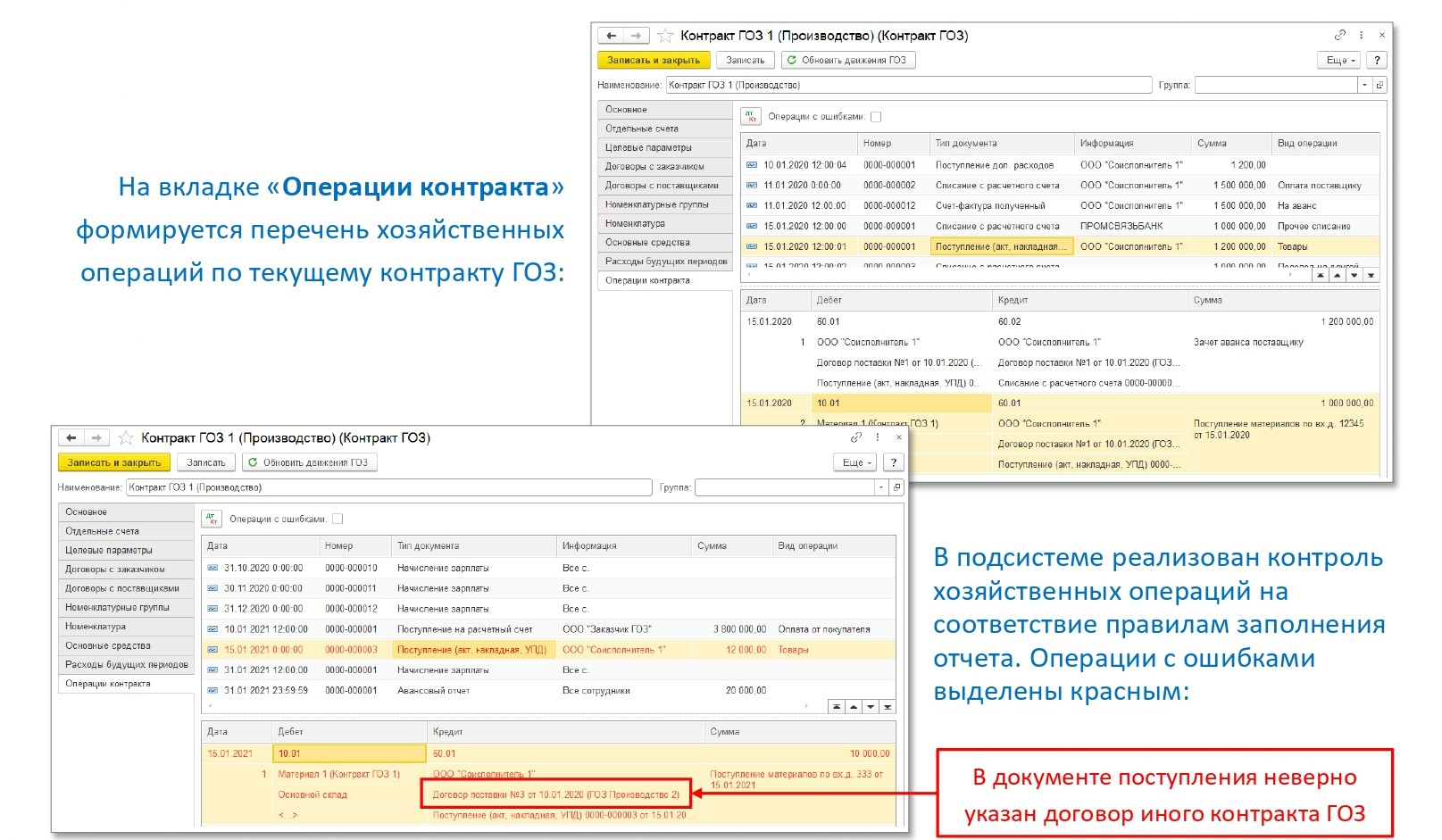Move down one row arrow, lower window table
Image resolution: width=1442 pixels, height=840 pixels.
click(871, 706)
